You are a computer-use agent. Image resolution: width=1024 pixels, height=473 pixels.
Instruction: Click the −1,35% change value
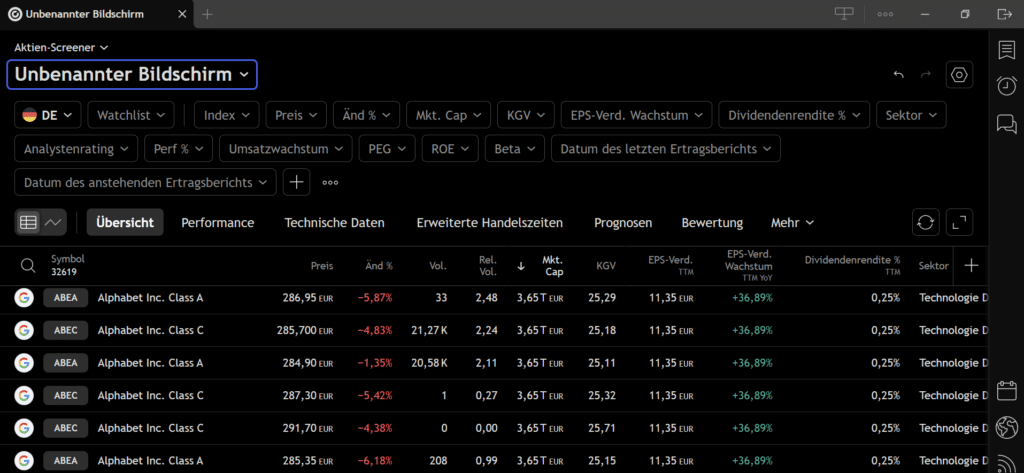[375, 363]
